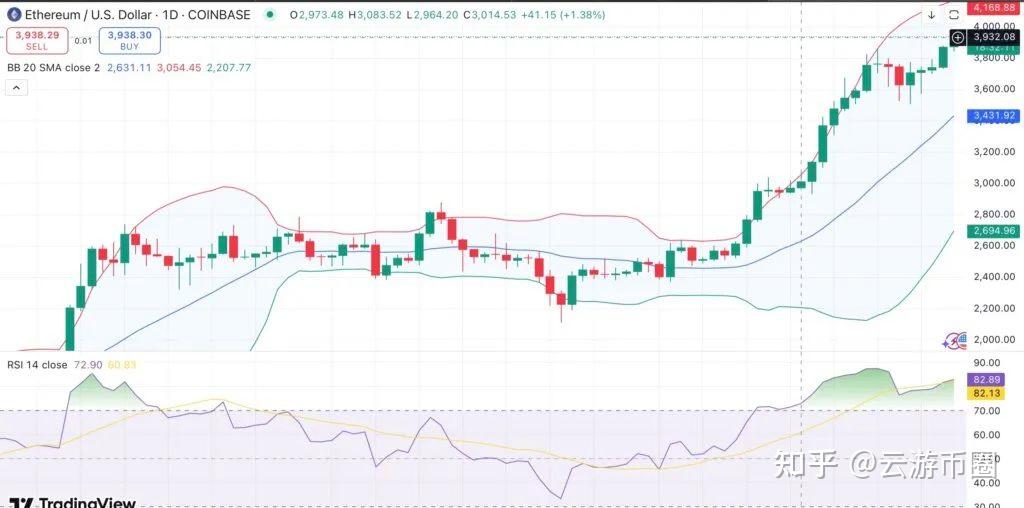Click the TradingView logo
The image size is (1024, 508).
coord(72,503)
